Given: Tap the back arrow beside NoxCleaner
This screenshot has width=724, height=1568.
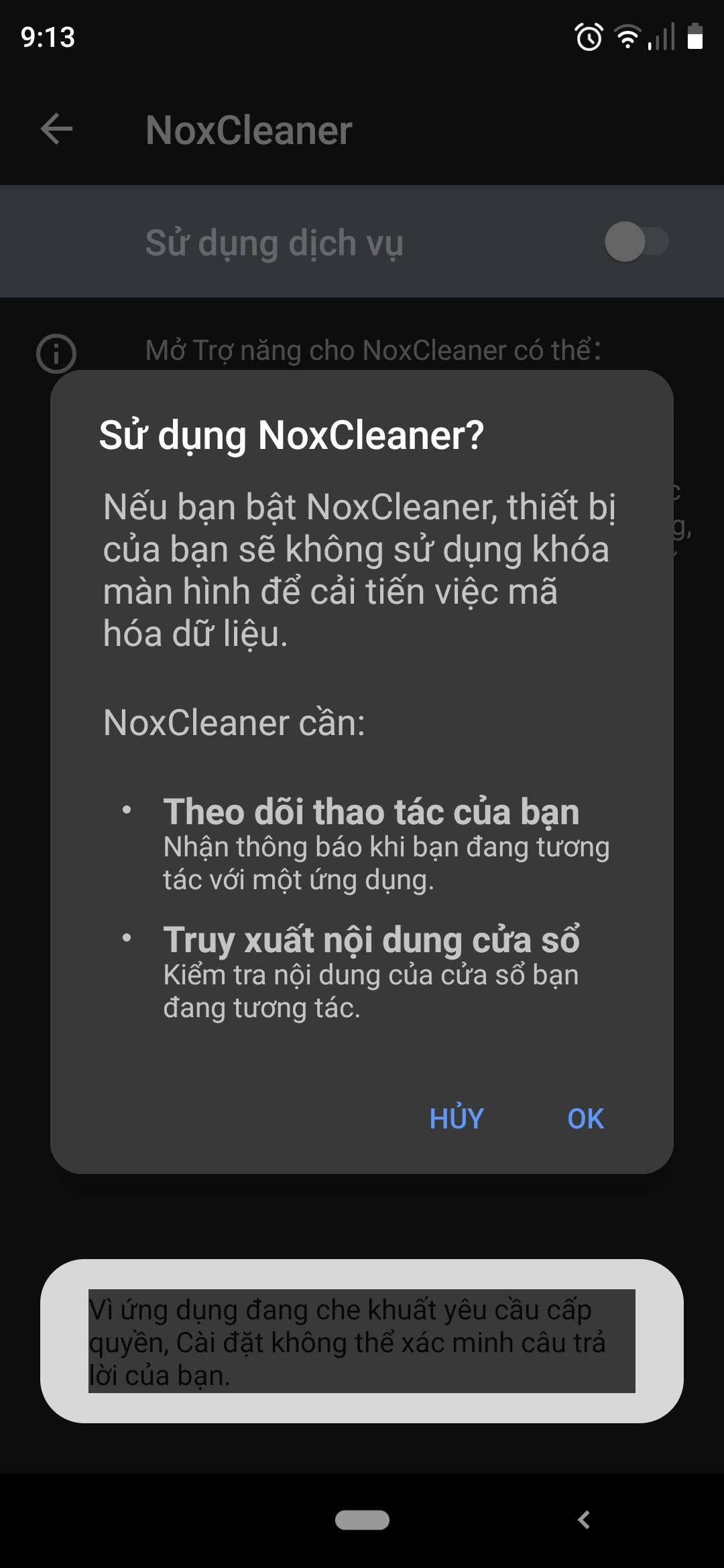Looking at the screenshot, I should coord(56,129).
